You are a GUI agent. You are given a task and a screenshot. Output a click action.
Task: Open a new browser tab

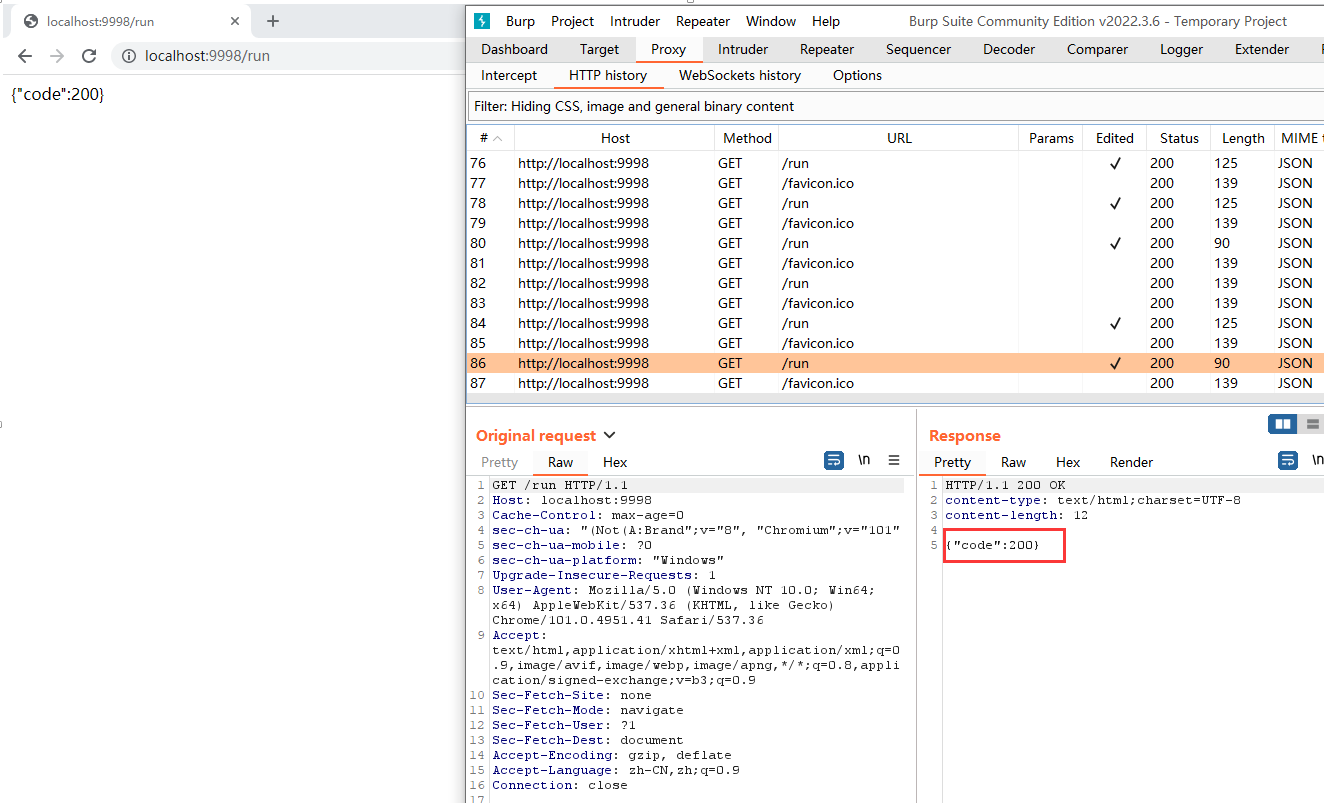click(x=273, y=21)
